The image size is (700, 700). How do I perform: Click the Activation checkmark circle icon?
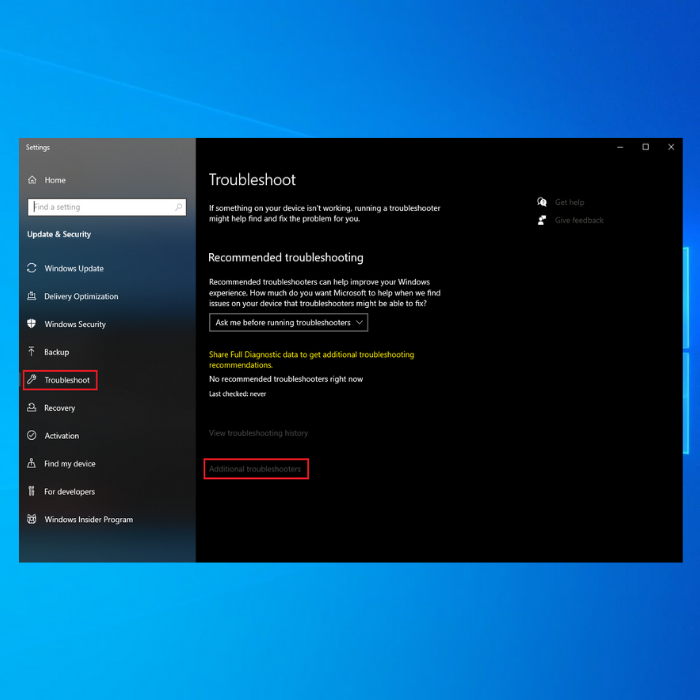pyautogui.click(x=32, y=435)
